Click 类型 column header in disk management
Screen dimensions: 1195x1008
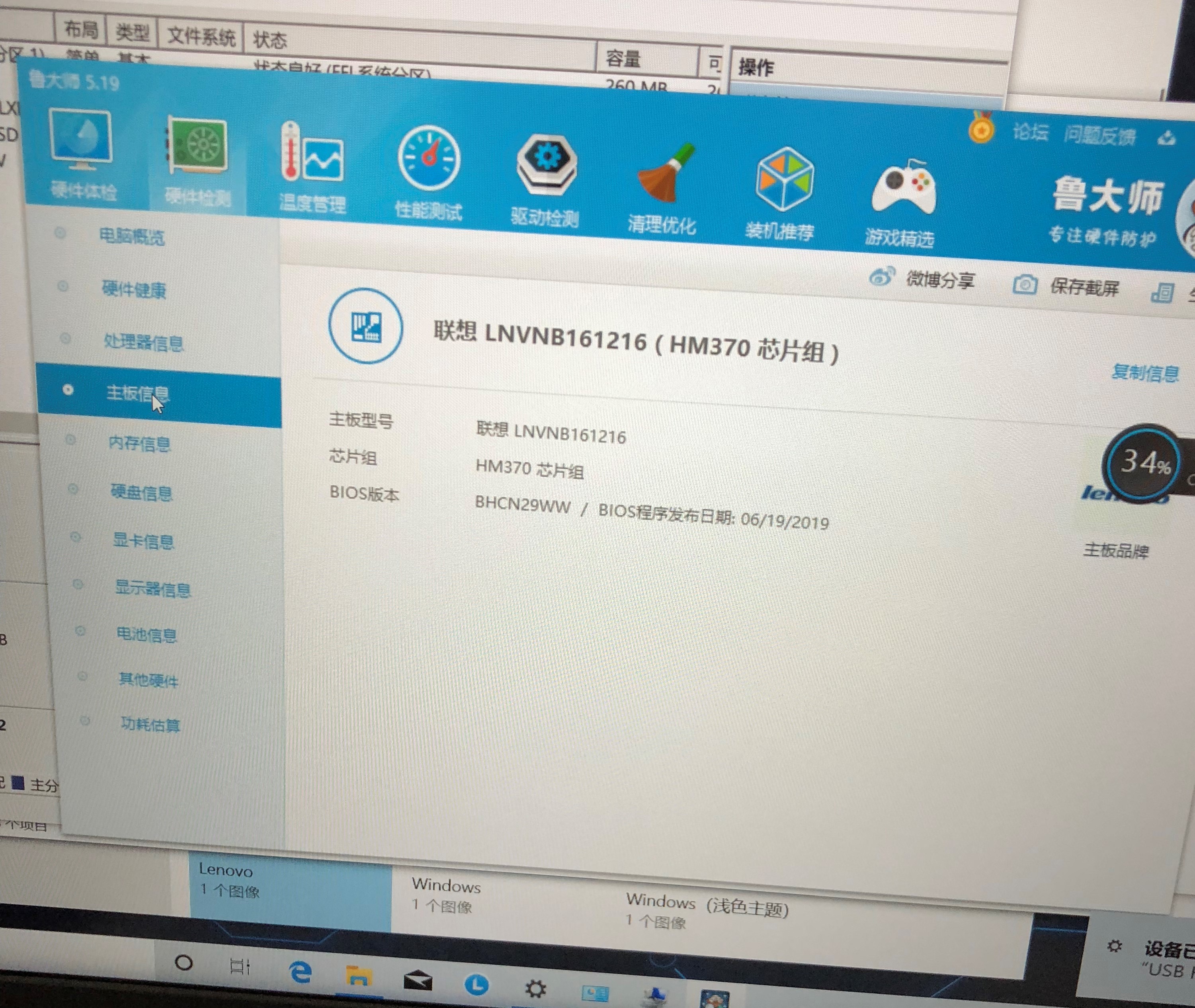(132, 32)
